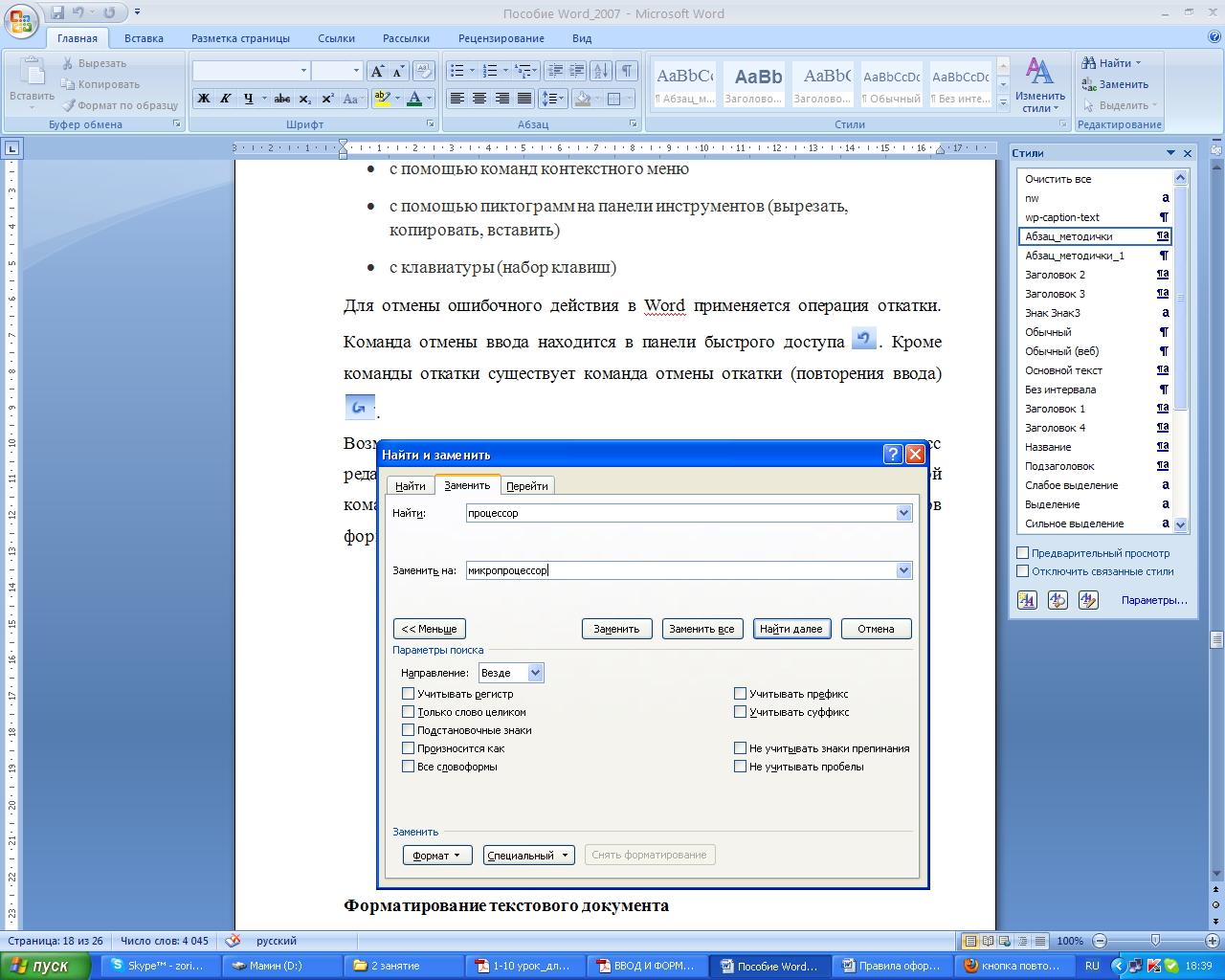Viewport: 1225px width, 980px height.
Task: Switch to web layout view in status bar
Action: point(1005,942)
